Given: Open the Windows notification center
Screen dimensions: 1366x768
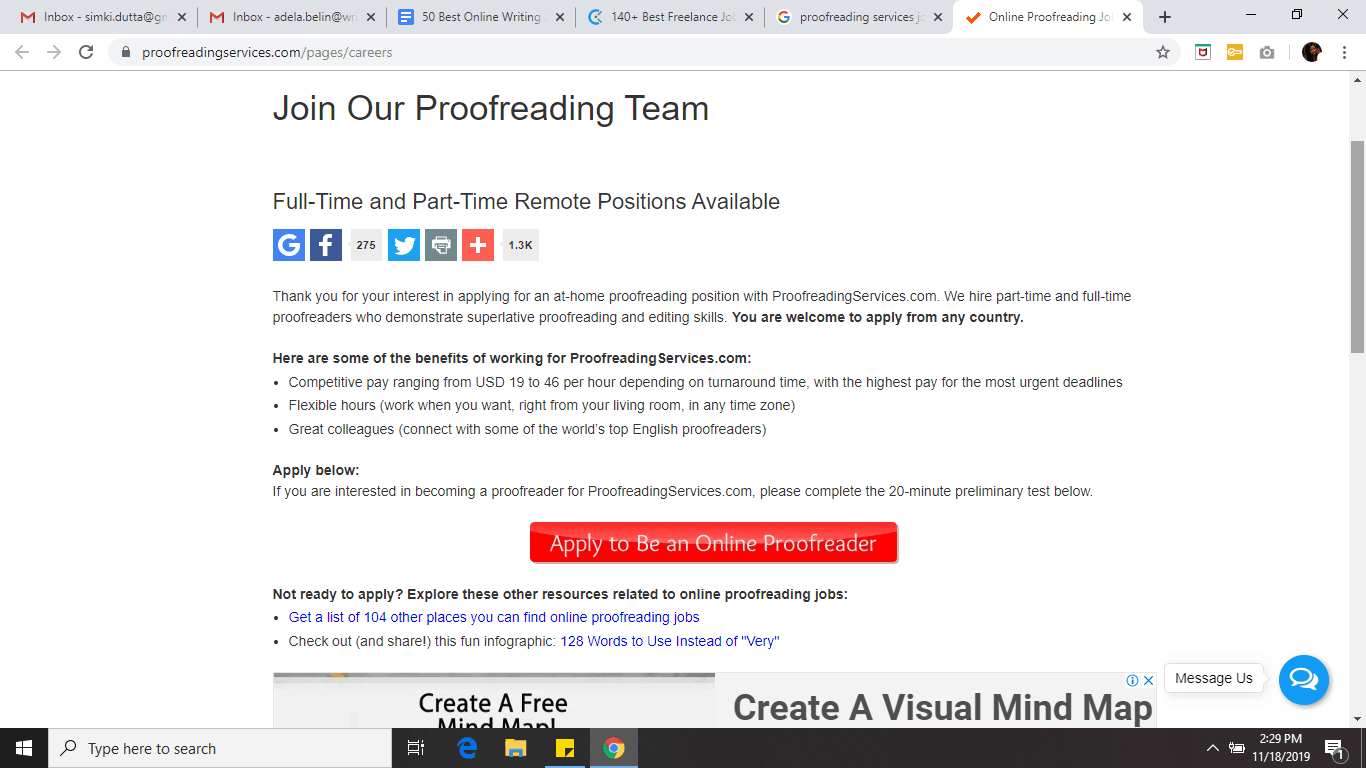Looking at the screenshot, I should [1334, 748].
